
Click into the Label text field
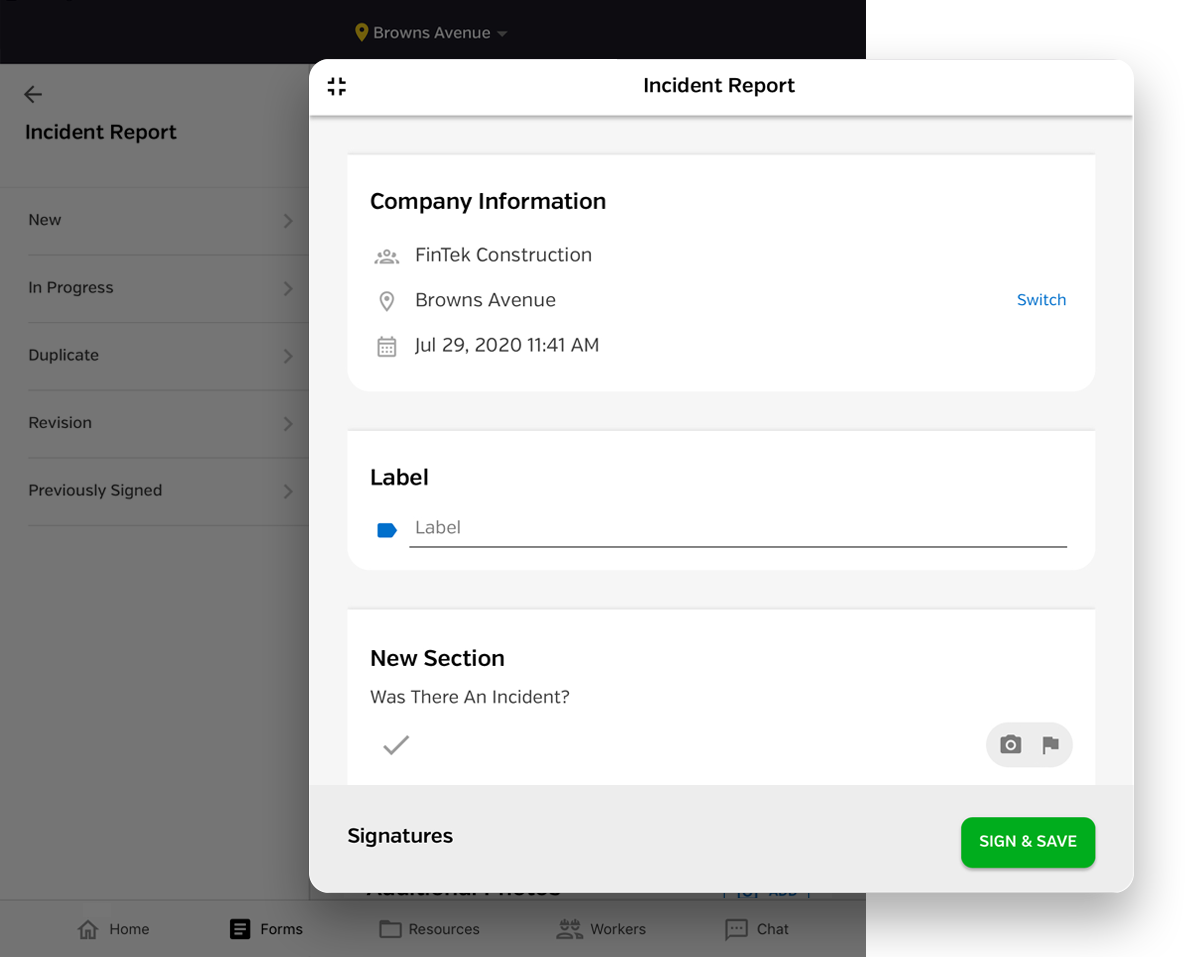[x=738, y=528]
